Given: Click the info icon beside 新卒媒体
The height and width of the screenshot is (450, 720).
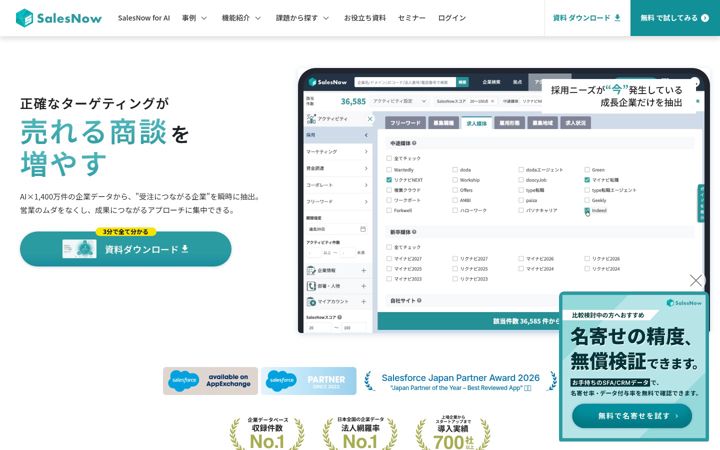Looking at the screenshot, I should [414, 232].
